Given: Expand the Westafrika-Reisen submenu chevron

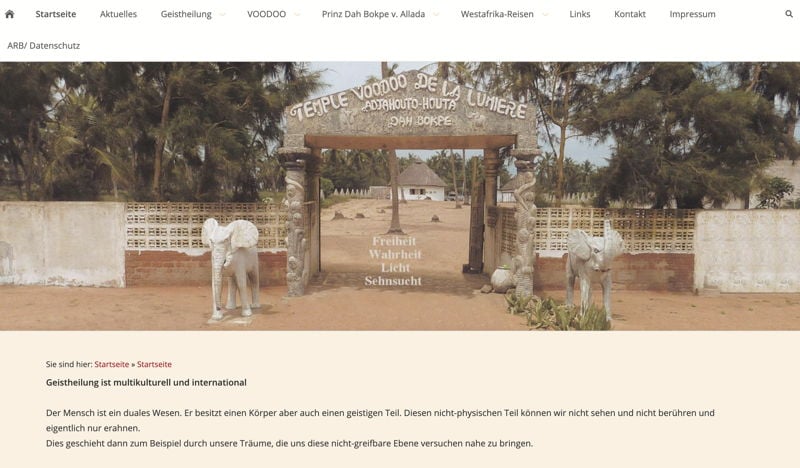Looking at the screenshot, I should (x=545, y=15).
